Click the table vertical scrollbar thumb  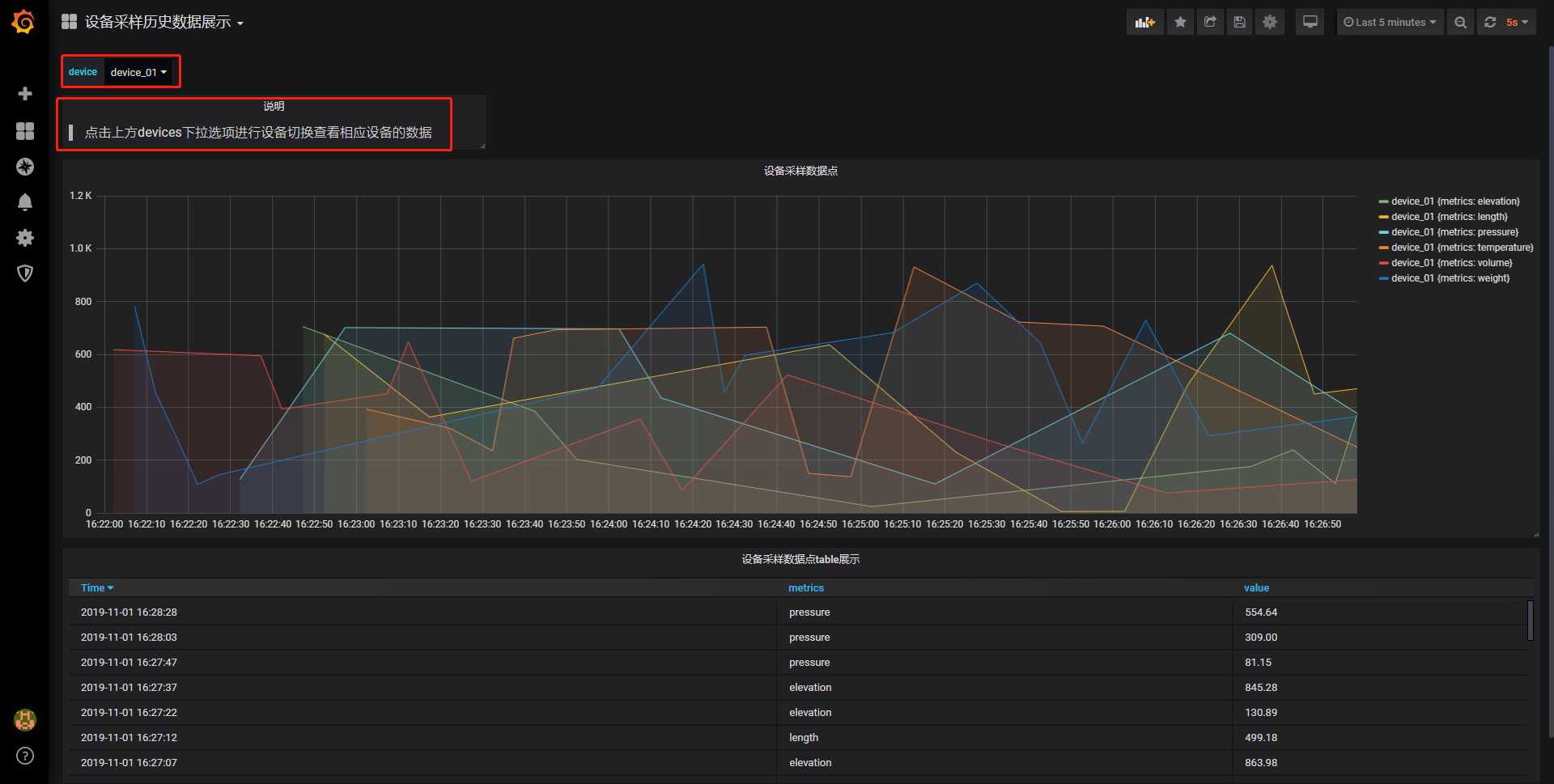click(1530, 620)
